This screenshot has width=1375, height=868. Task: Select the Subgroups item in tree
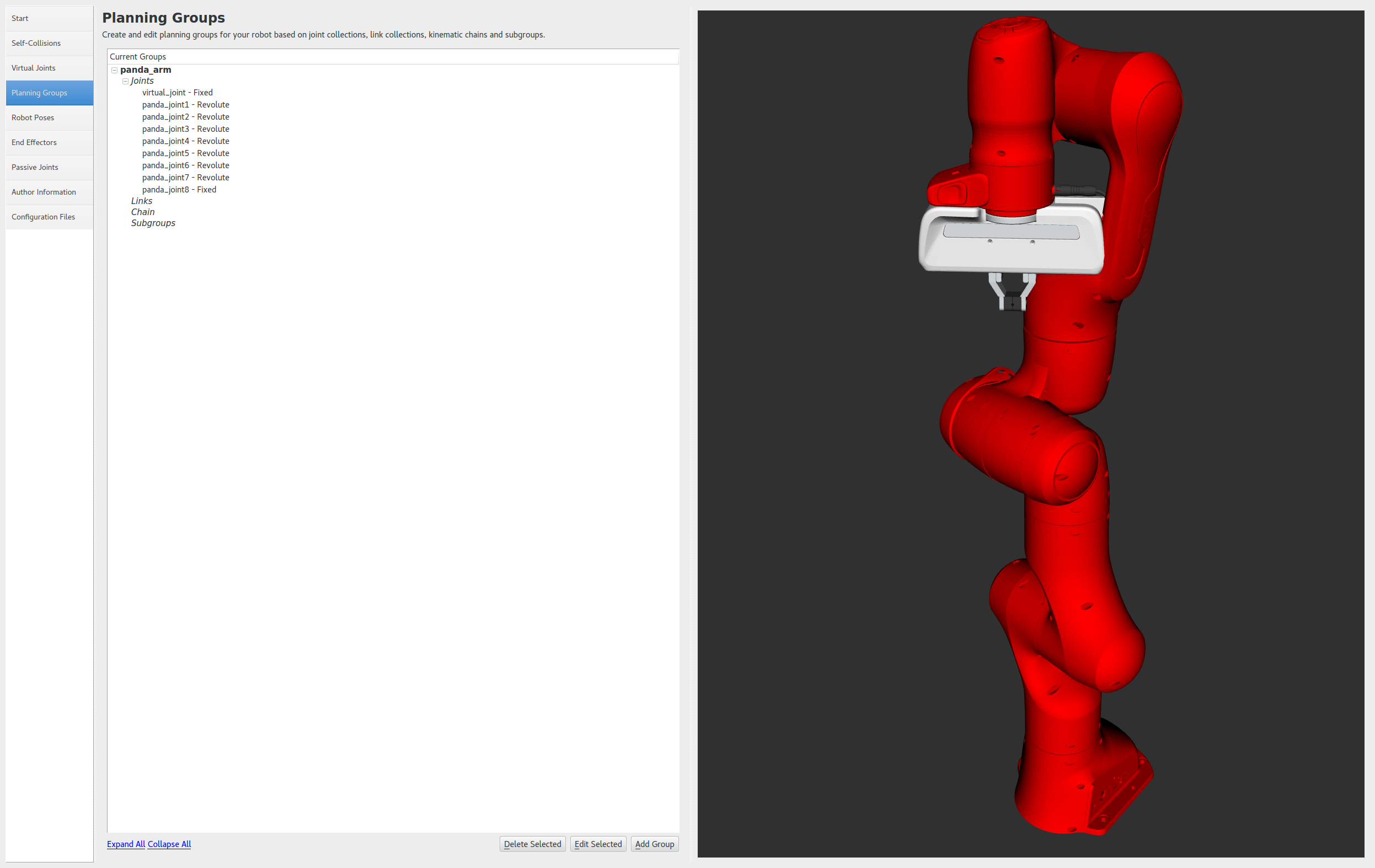[153, 223]
